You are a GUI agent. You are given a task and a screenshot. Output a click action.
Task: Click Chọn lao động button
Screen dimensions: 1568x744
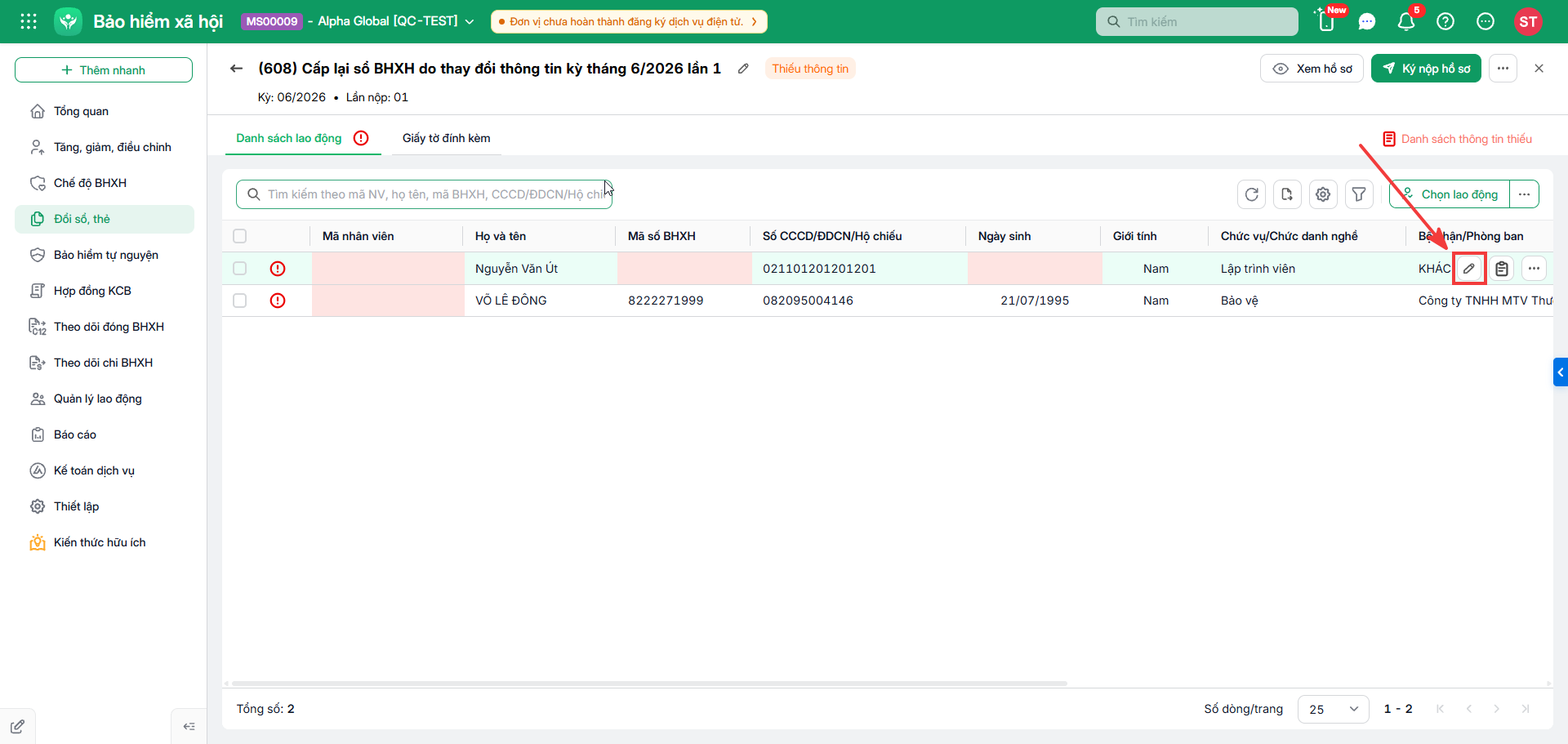pyautogui.click(x=1450, y=194)
